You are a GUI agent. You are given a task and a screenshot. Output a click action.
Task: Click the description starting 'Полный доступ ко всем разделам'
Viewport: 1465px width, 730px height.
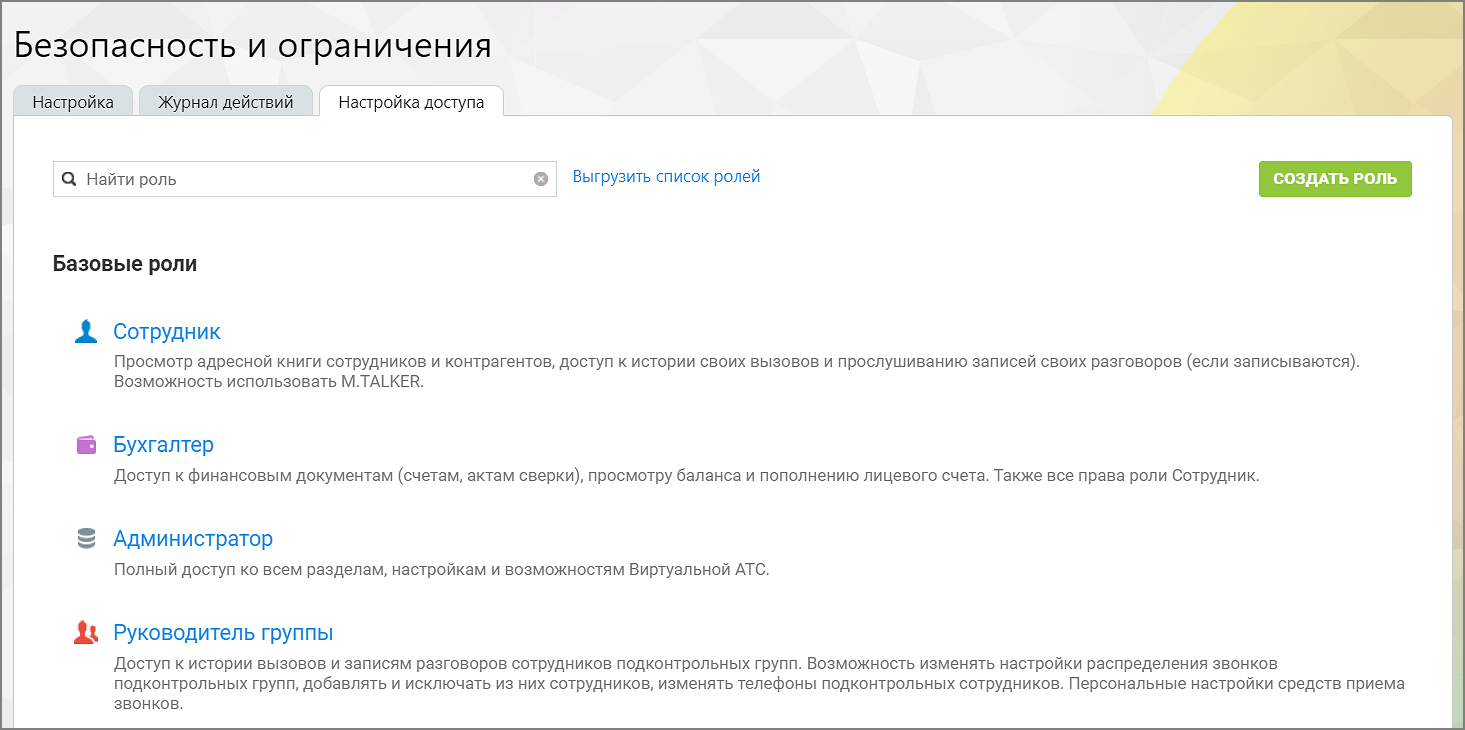tap(441, 570)
